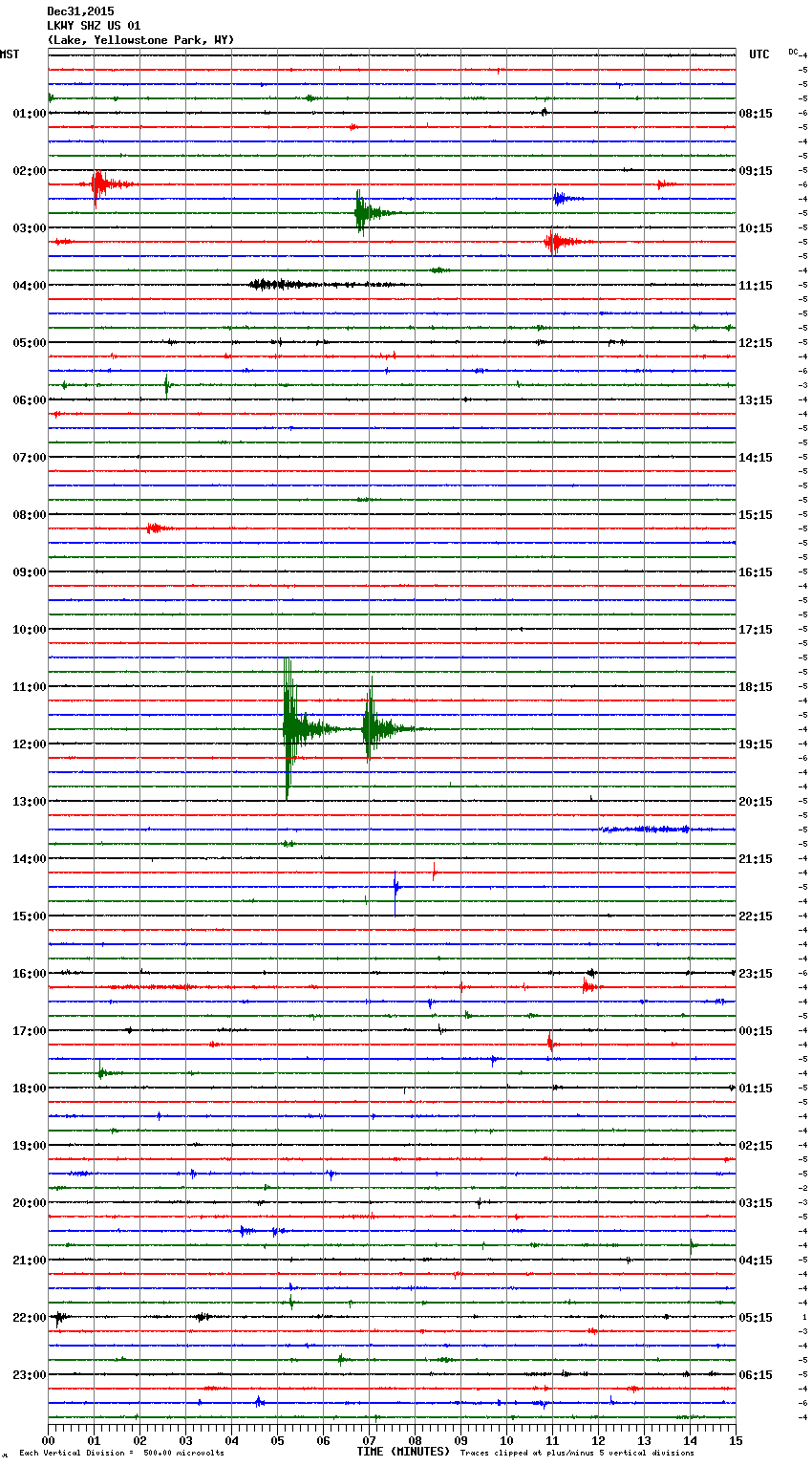The width and height of the screenshot is (812, 1466).
Task: Select the 03:00 MST row label
Action: 29,228
